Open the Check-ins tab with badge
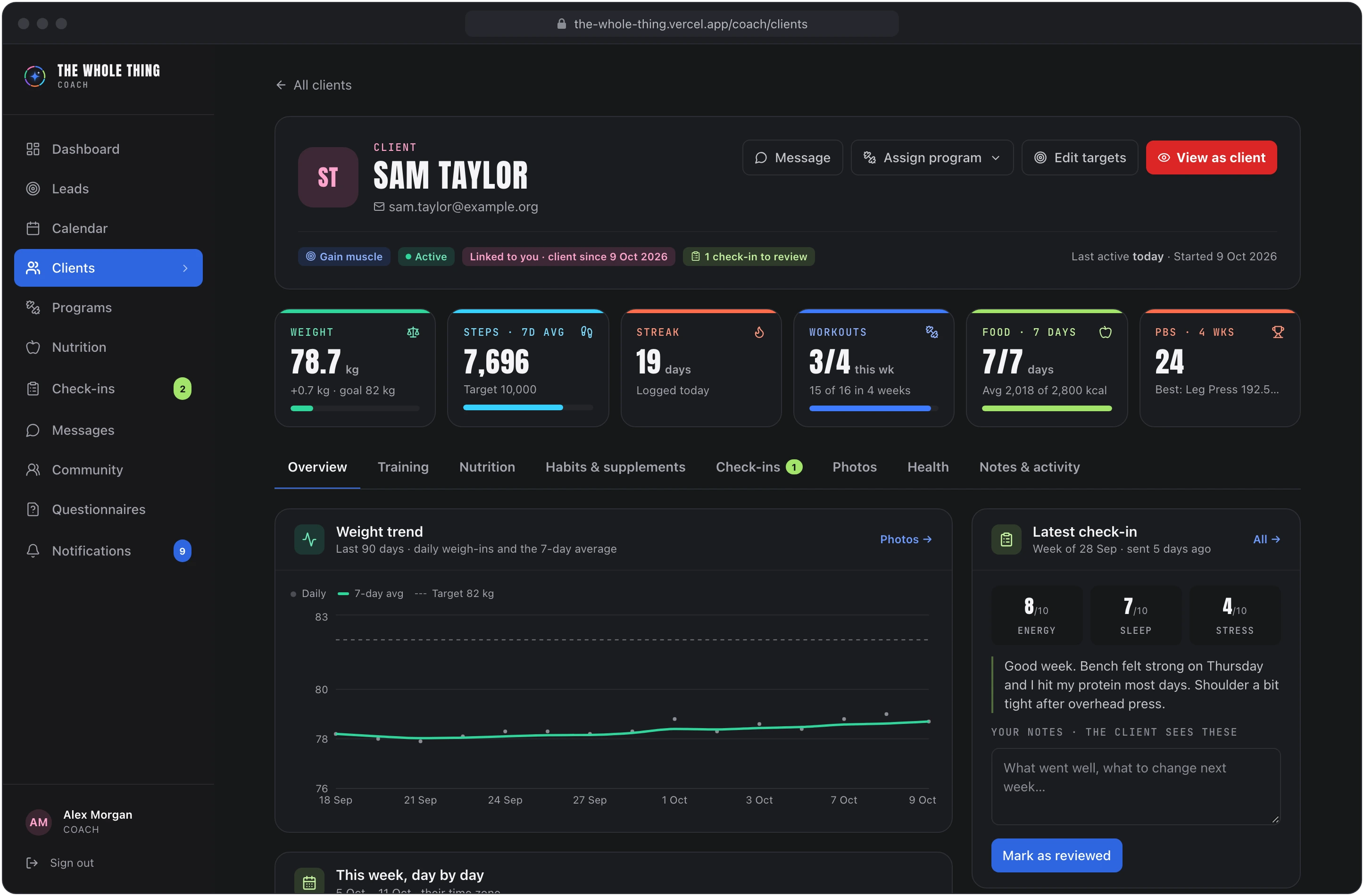This screenshot has width=1364, height=896. pyautogui.click(x=758, y=467)
